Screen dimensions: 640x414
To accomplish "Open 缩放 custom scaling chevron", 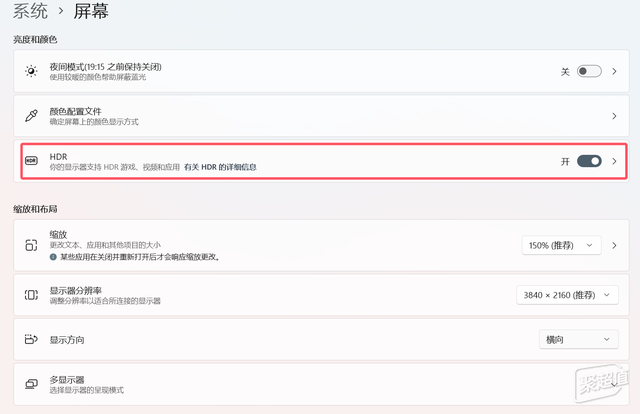I will tap(614, 245).
